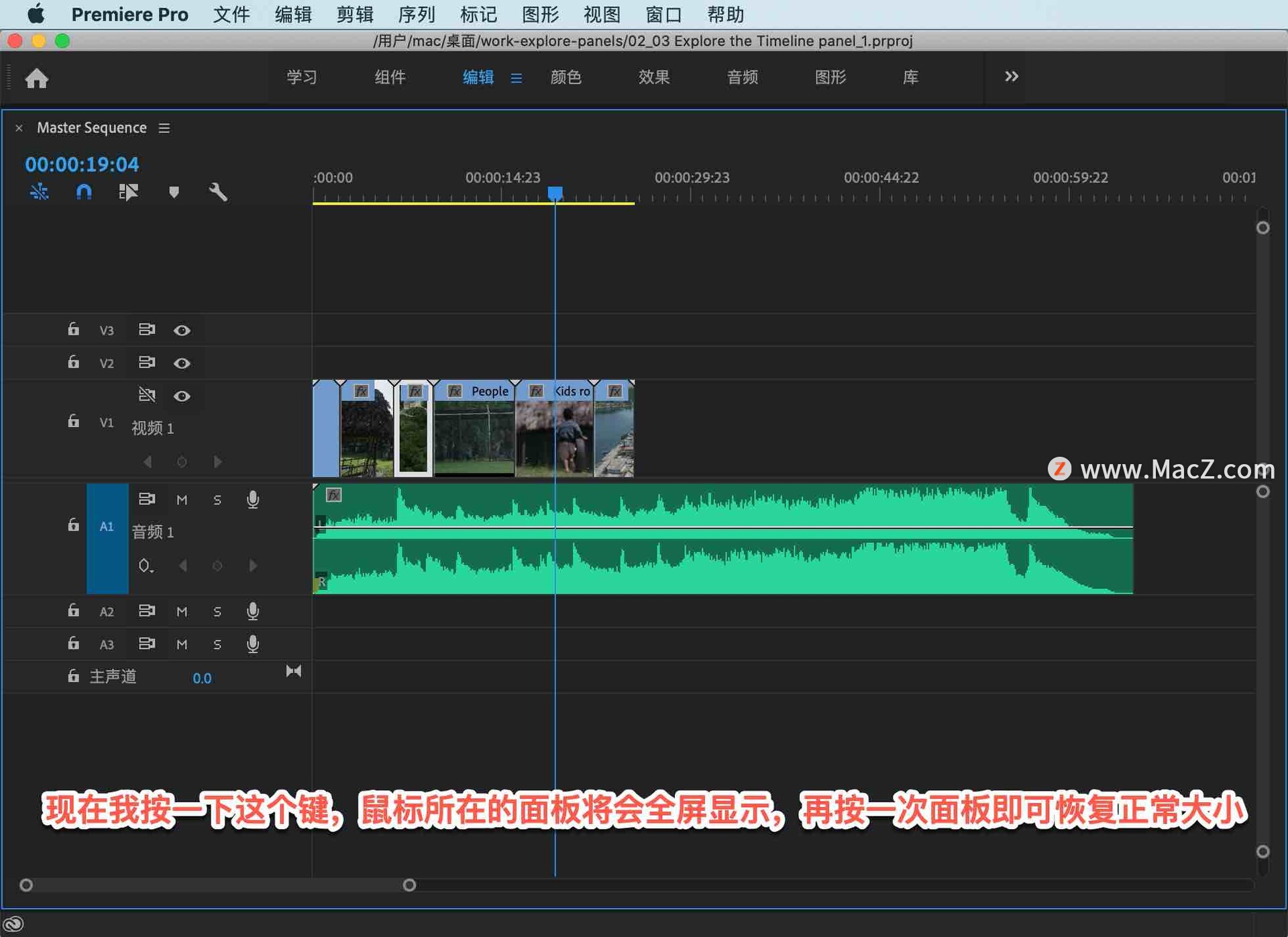Go to the Home screen icon

[x=37, y=78]
